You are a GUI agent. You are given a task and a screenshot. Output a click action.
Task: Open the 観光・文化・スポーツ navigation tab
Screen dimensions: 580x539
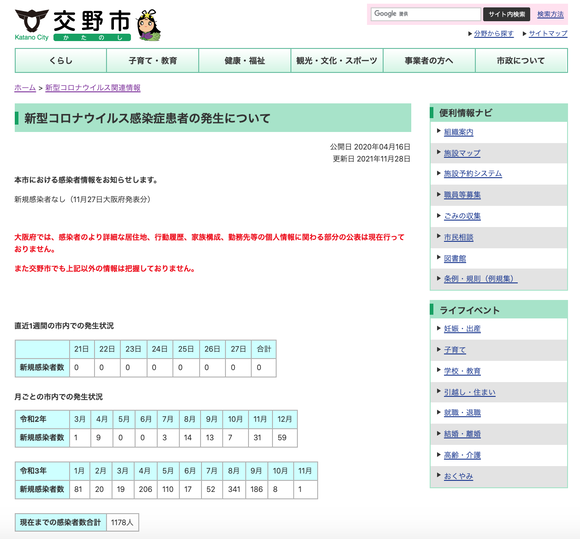[x=337, y=61]
